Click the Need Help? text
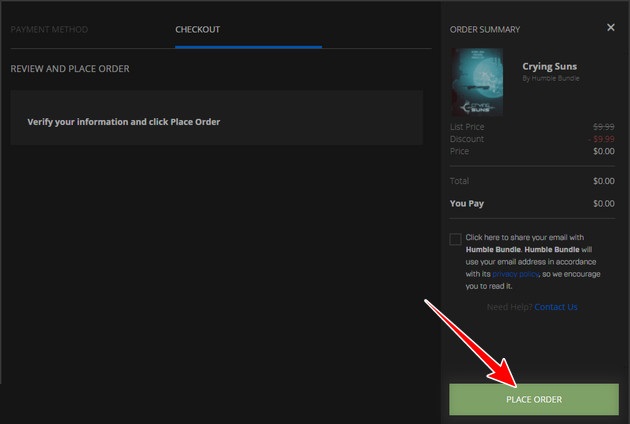 [x=509, y=307]
